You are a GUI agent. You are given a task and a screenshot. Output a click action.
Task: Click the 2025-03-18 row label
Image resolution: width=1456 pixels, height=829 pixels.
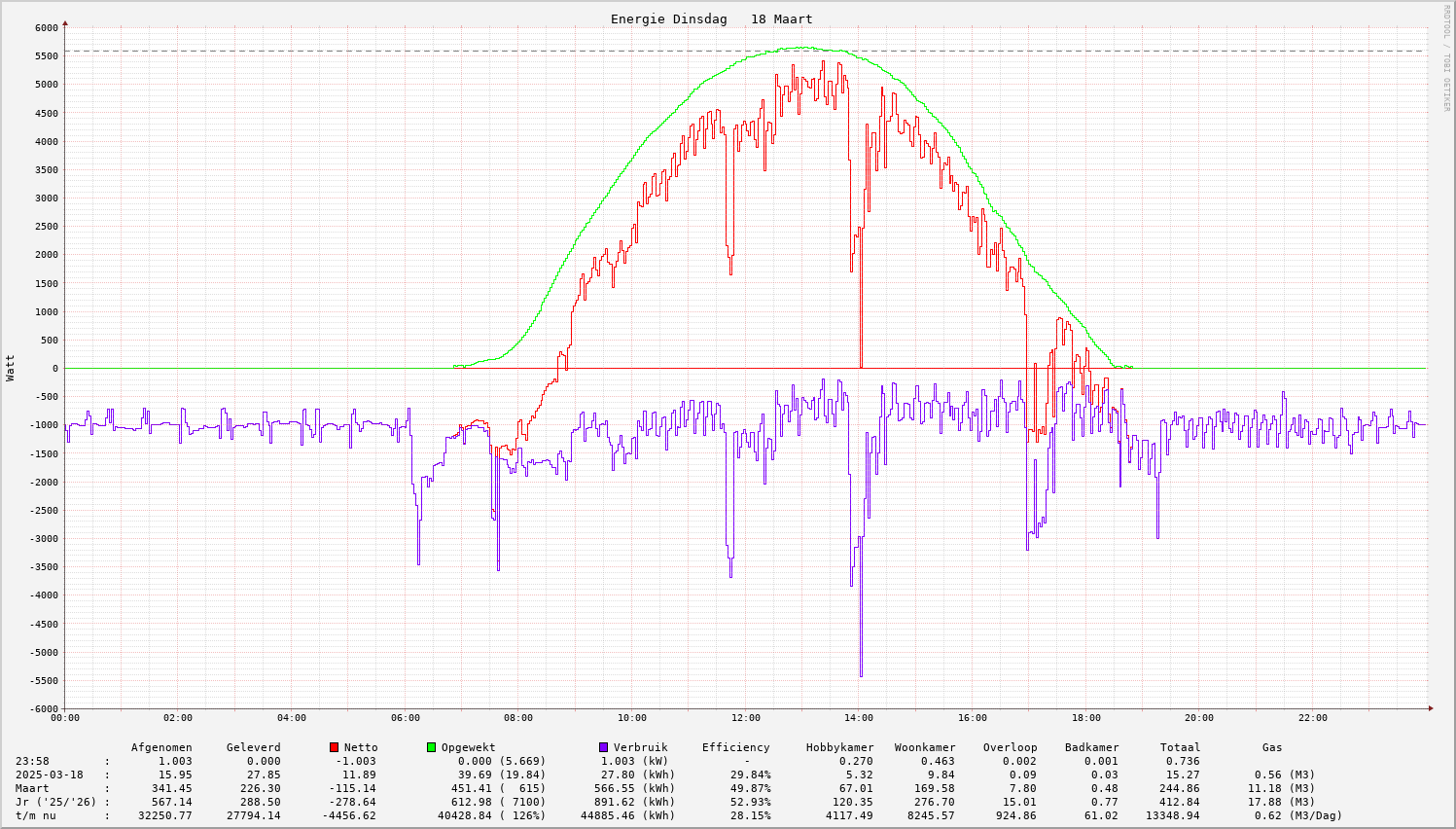50,775
